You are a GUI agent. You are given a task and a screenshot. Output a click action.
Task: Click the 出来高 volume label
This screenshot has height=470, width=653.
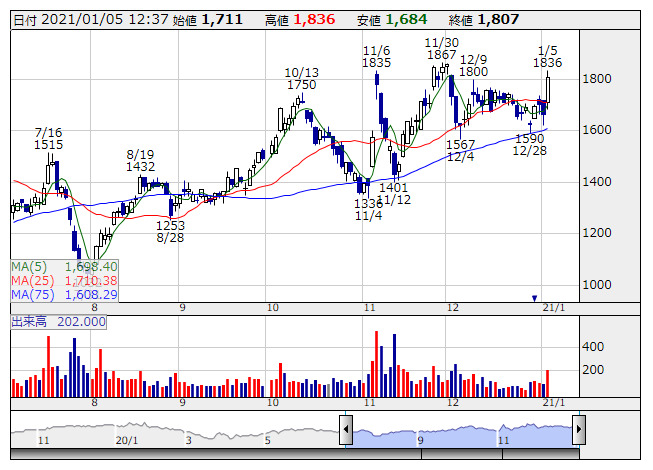29,321
